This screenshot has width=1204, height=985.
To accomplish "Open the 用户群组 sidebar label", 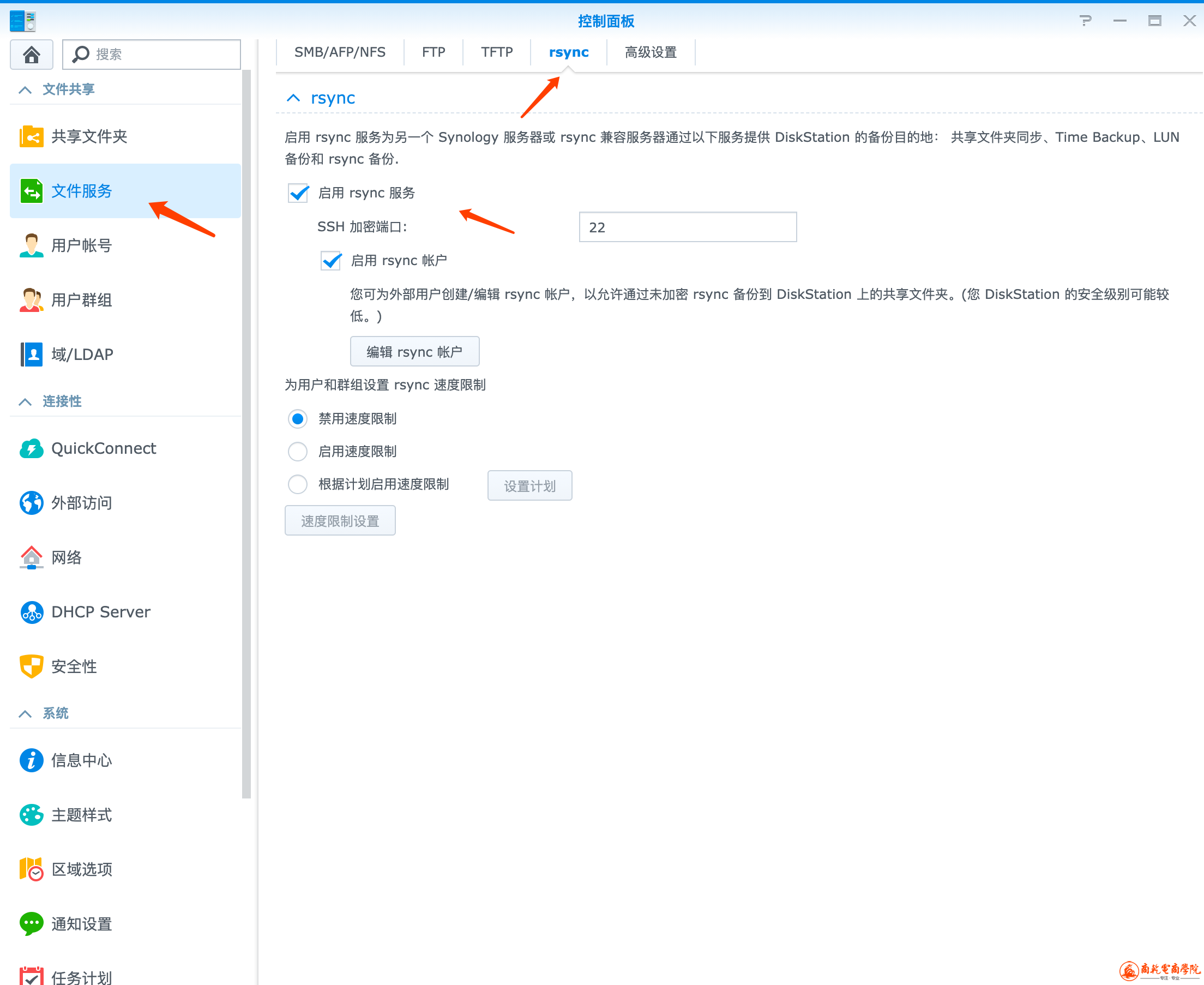I will point(82,300).
